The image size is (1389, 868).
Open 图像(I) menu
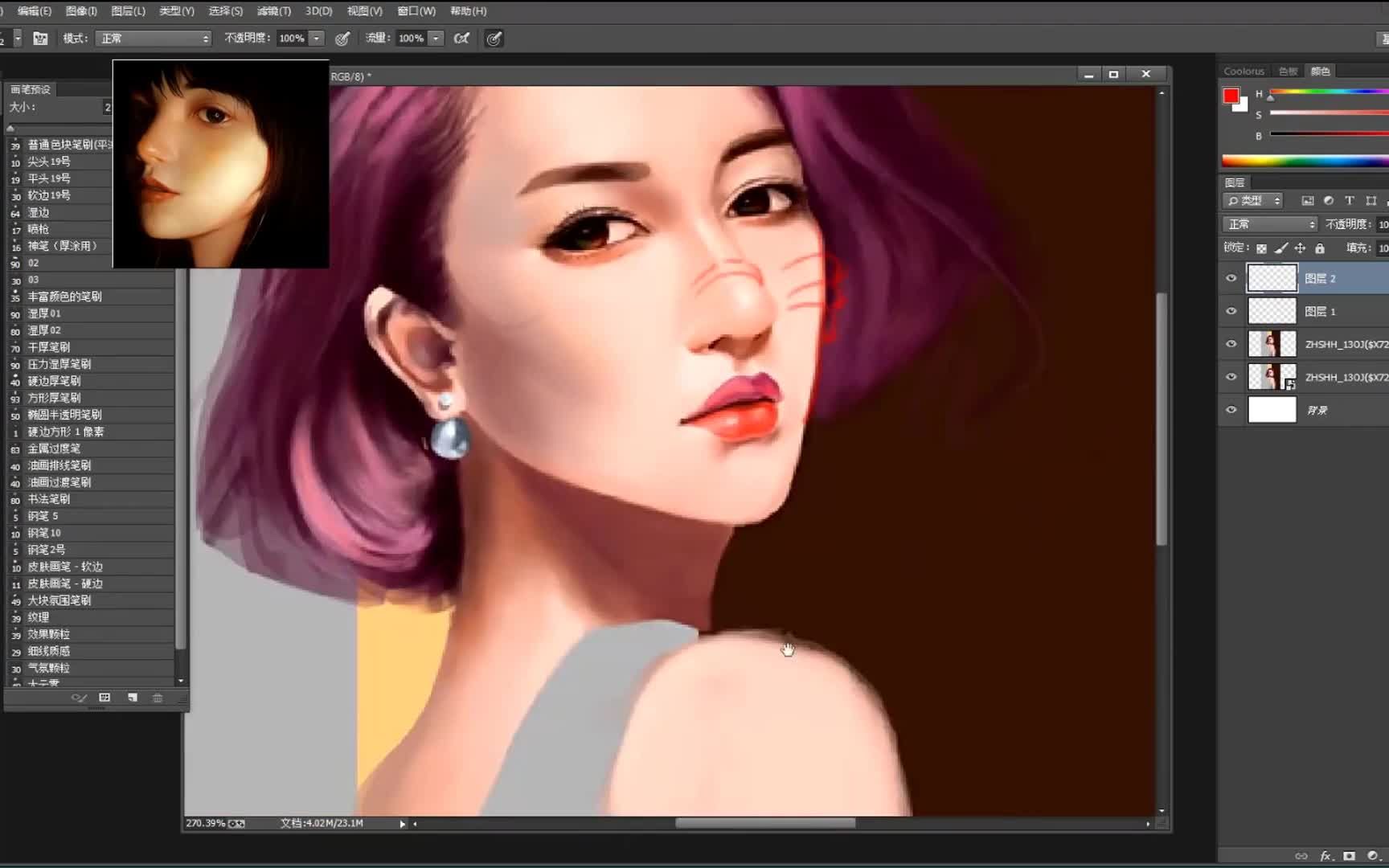click(81, 11)
